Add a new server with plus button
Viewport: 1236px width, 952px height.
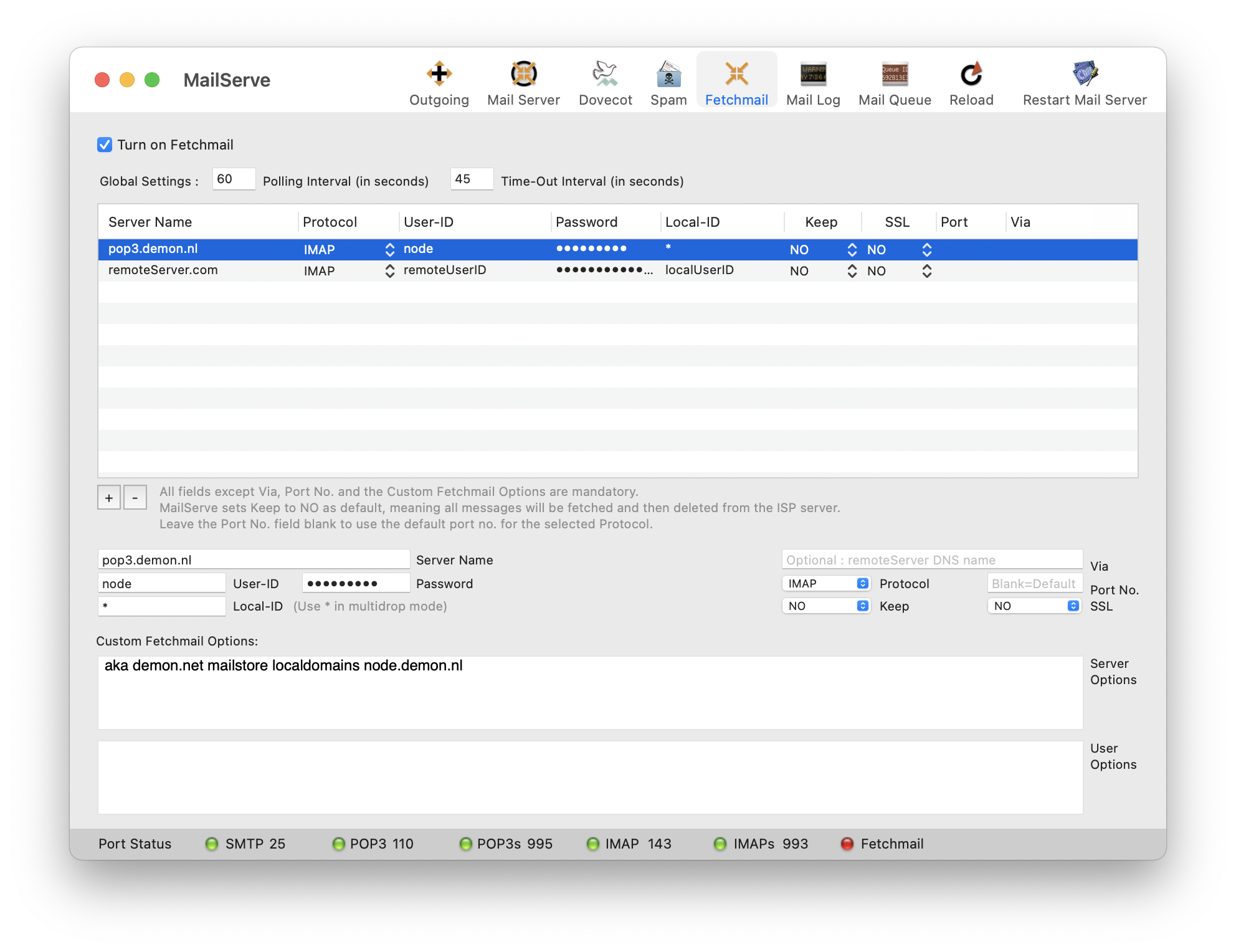click(x=109, y=498)
